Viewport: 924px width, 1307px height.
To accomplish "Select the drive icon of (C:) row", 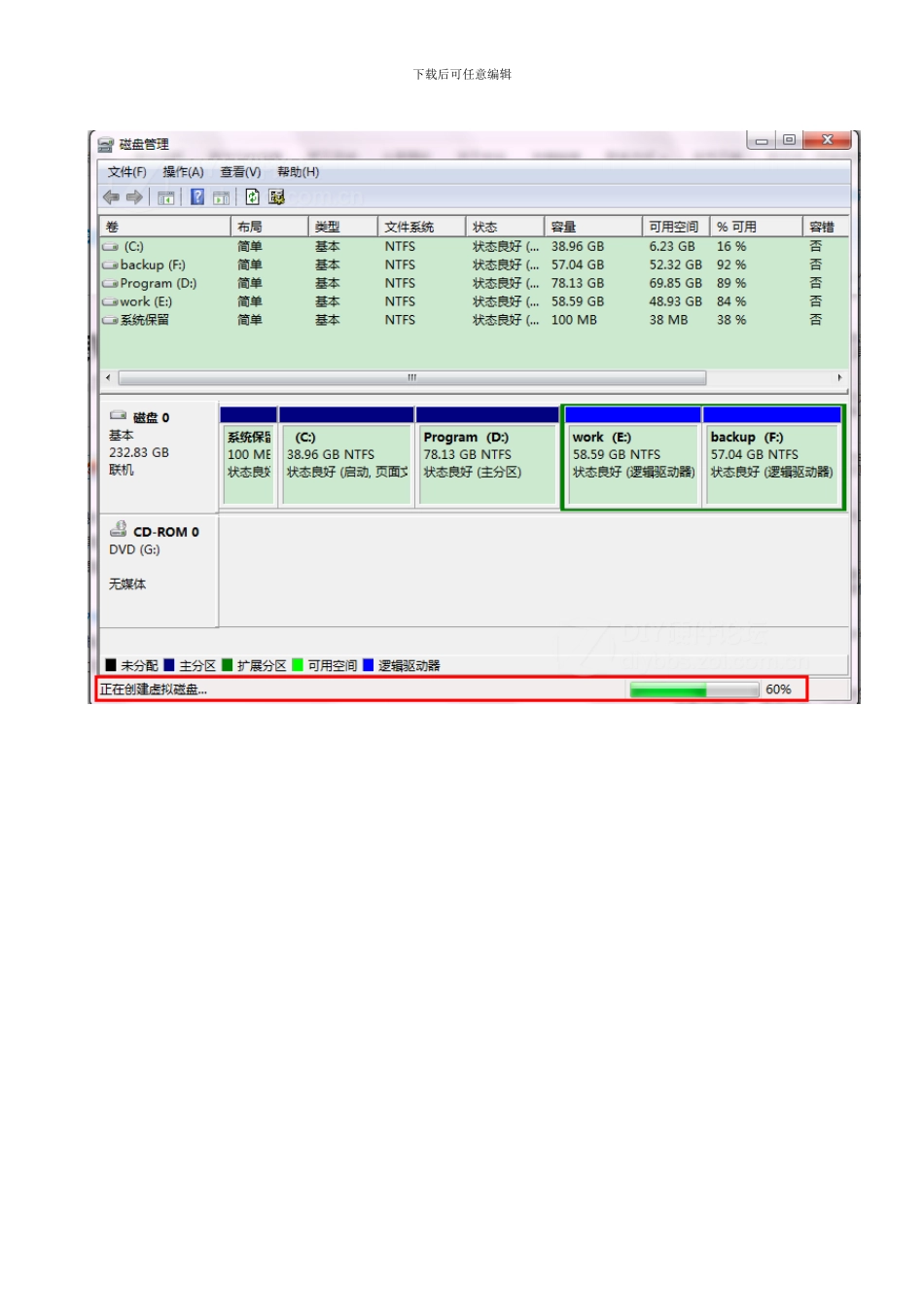I will point(110,247).
